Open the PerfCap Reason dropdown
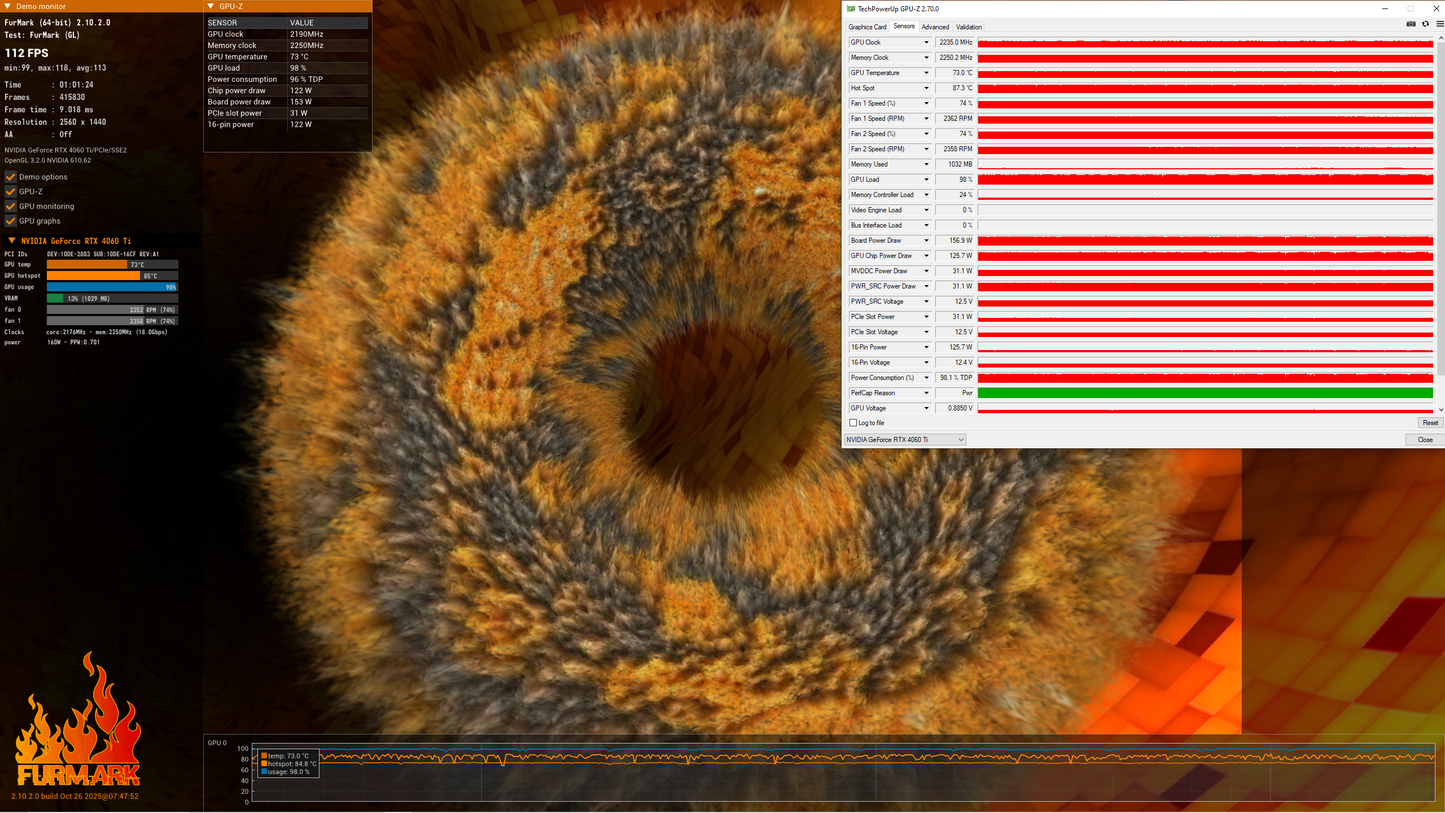 pyautogui.click(x=927, y=393)
